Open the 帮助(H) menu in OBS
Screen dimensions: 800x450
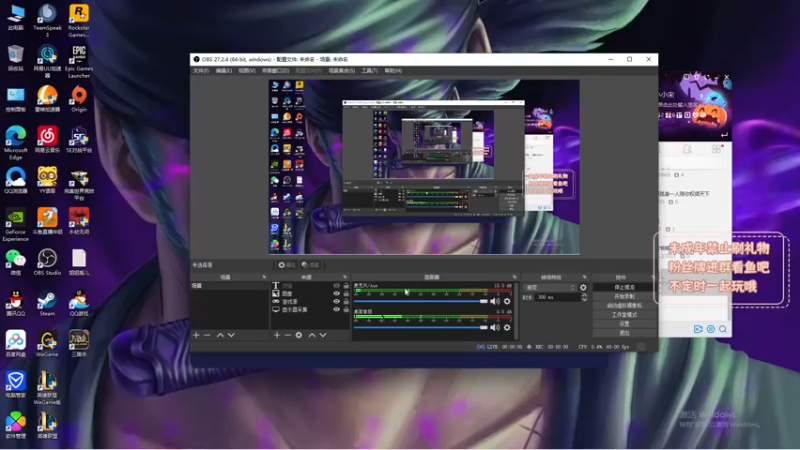(393, 71)
